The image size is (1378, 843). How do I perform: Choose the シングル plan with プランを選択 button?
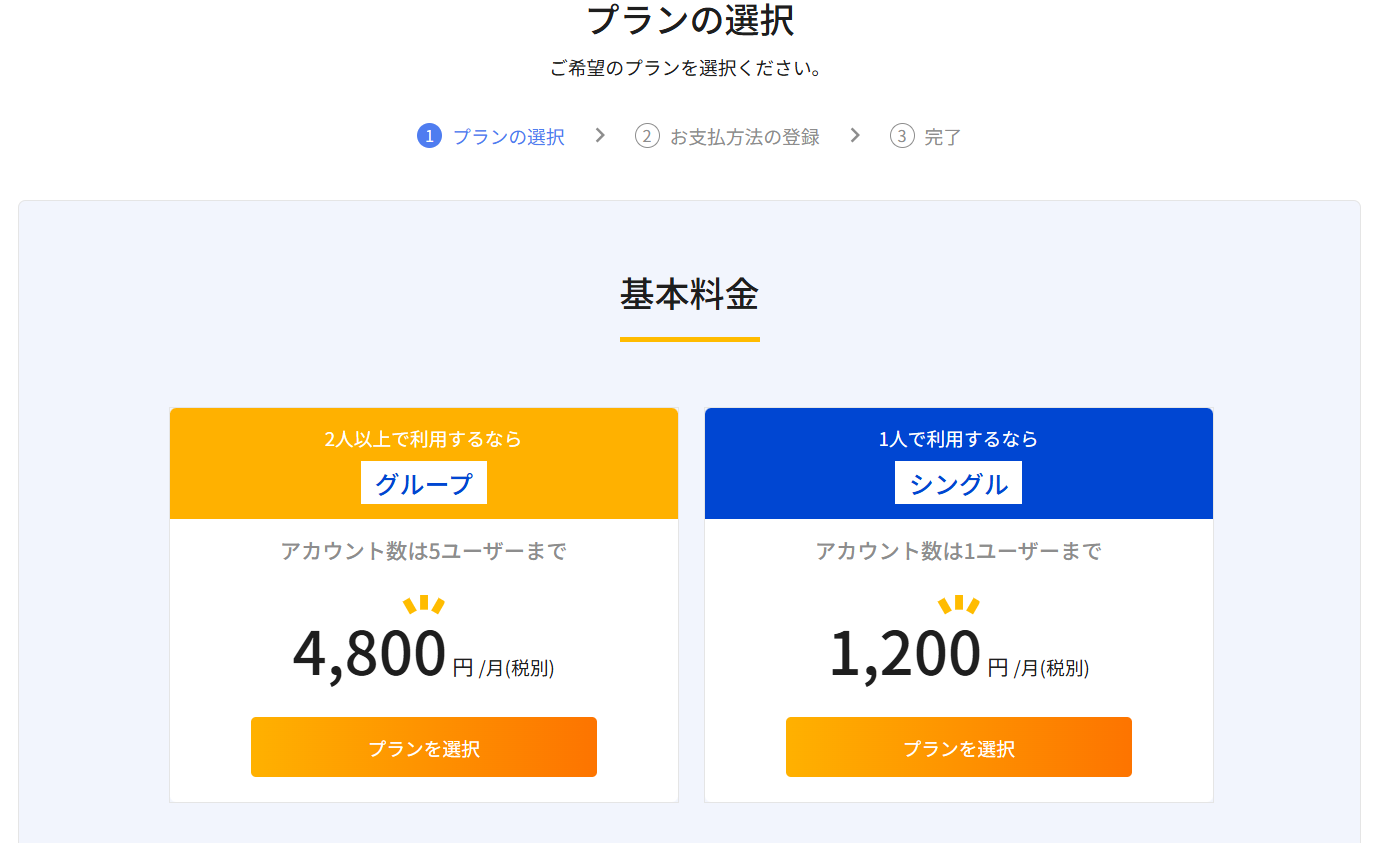point(958,747)
